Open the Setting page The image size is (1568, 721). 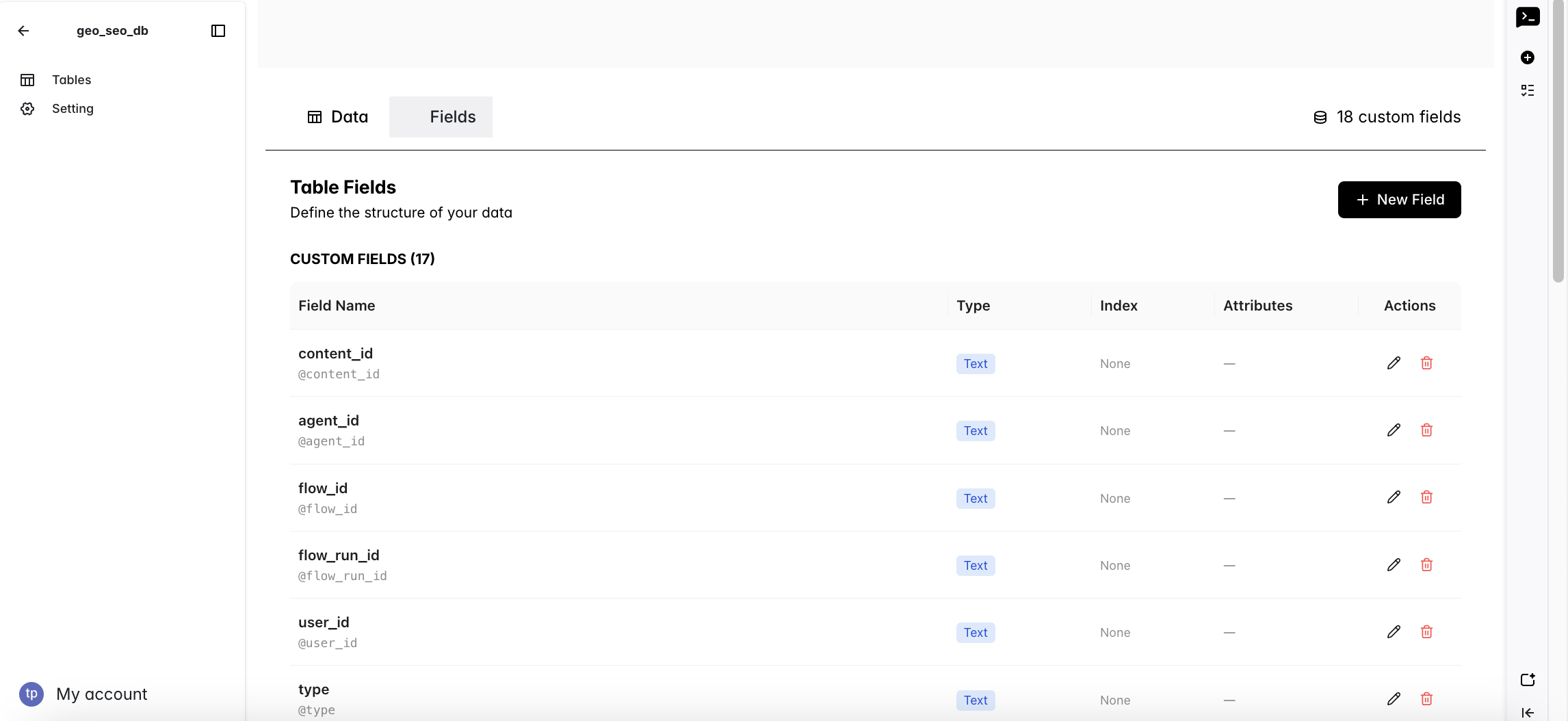tap(73, 109)
